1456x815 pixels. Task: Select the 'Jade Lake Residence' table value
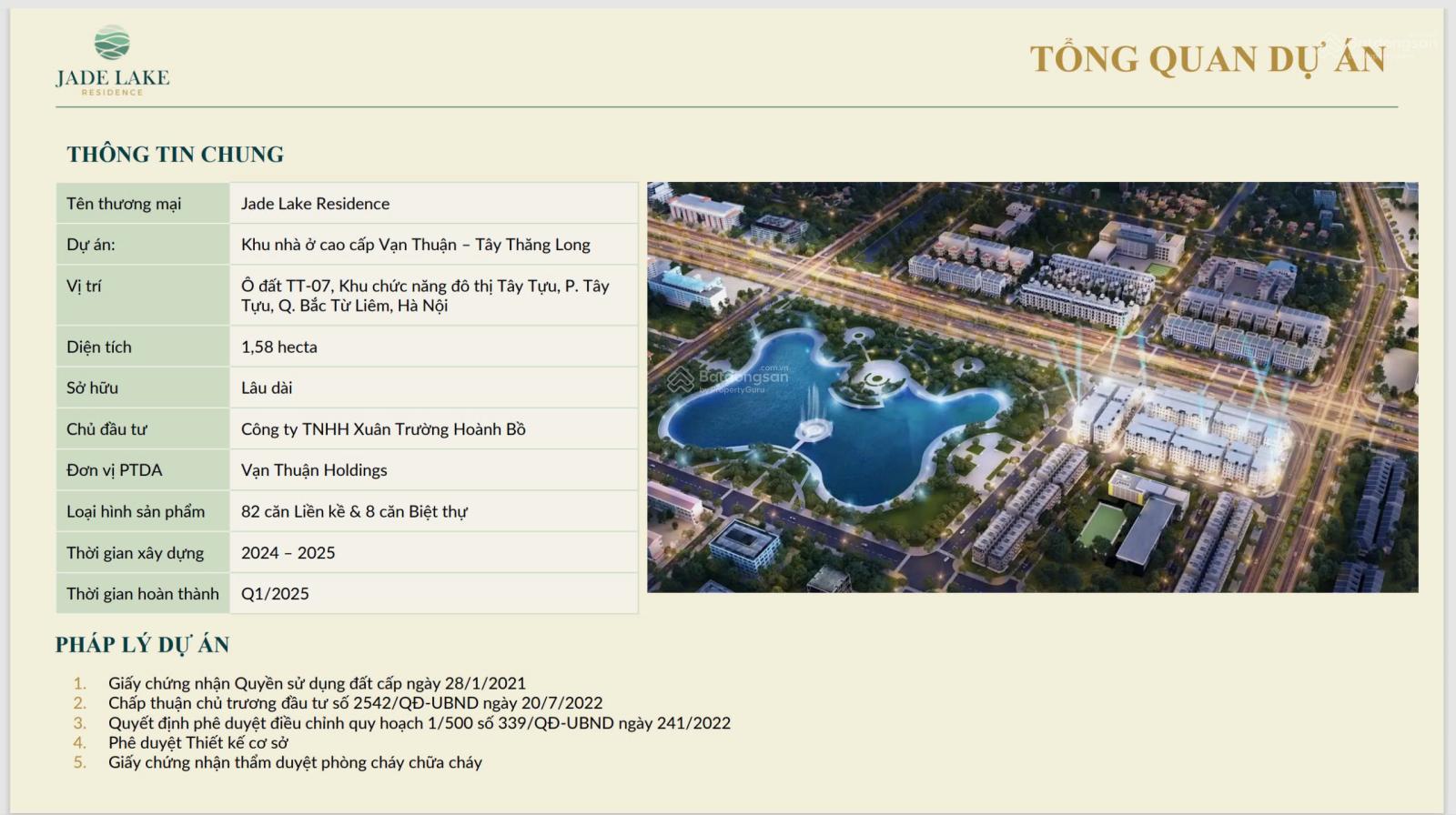pos(315,204)
